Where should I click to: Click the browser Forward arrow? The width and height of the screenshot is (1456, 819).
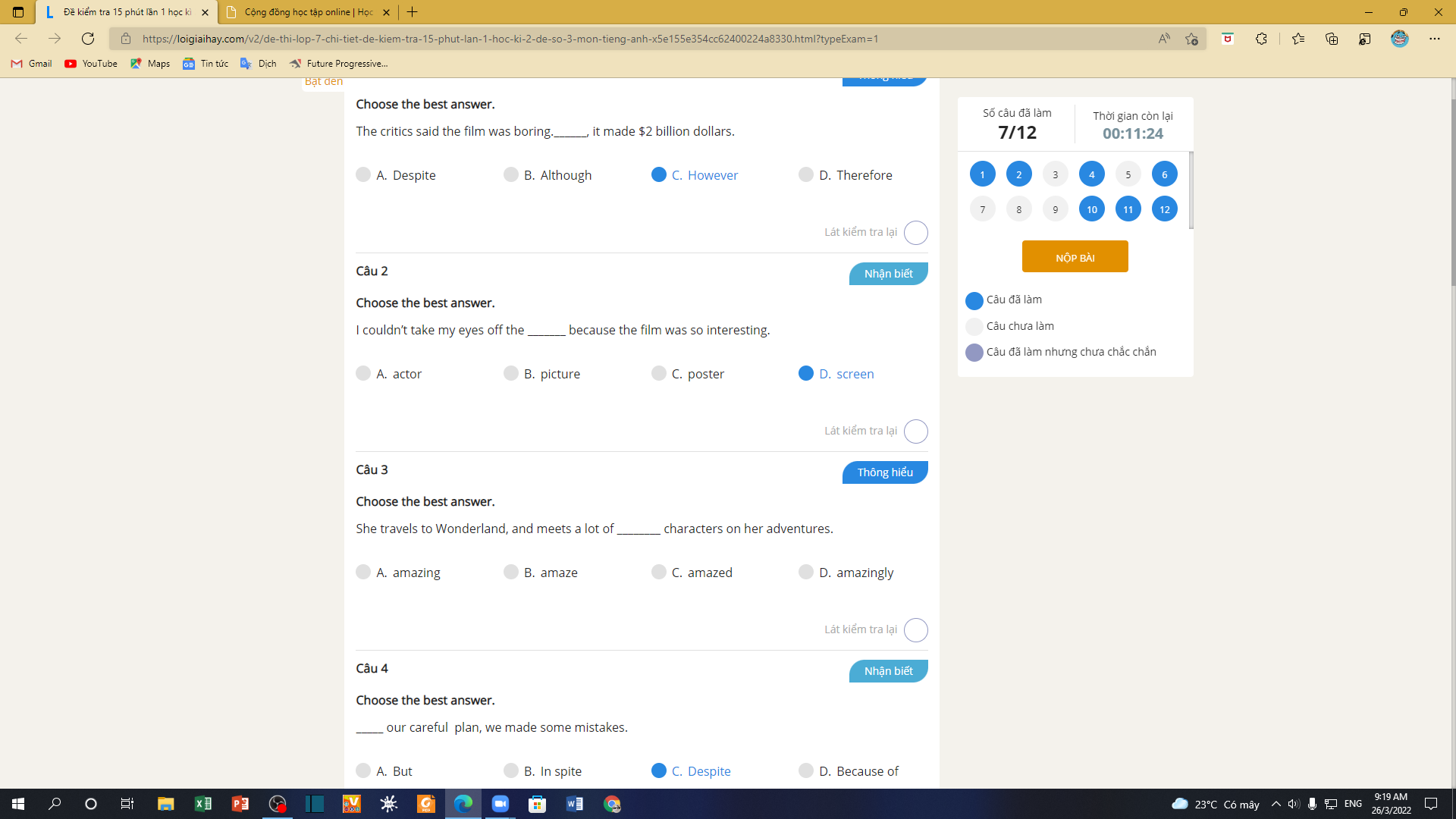[x=55, y=39]
